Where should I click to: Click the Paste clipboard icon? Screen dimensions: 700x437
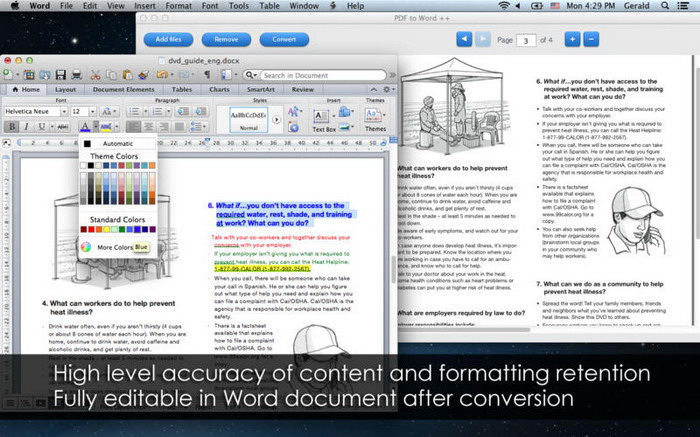point(127,75)
